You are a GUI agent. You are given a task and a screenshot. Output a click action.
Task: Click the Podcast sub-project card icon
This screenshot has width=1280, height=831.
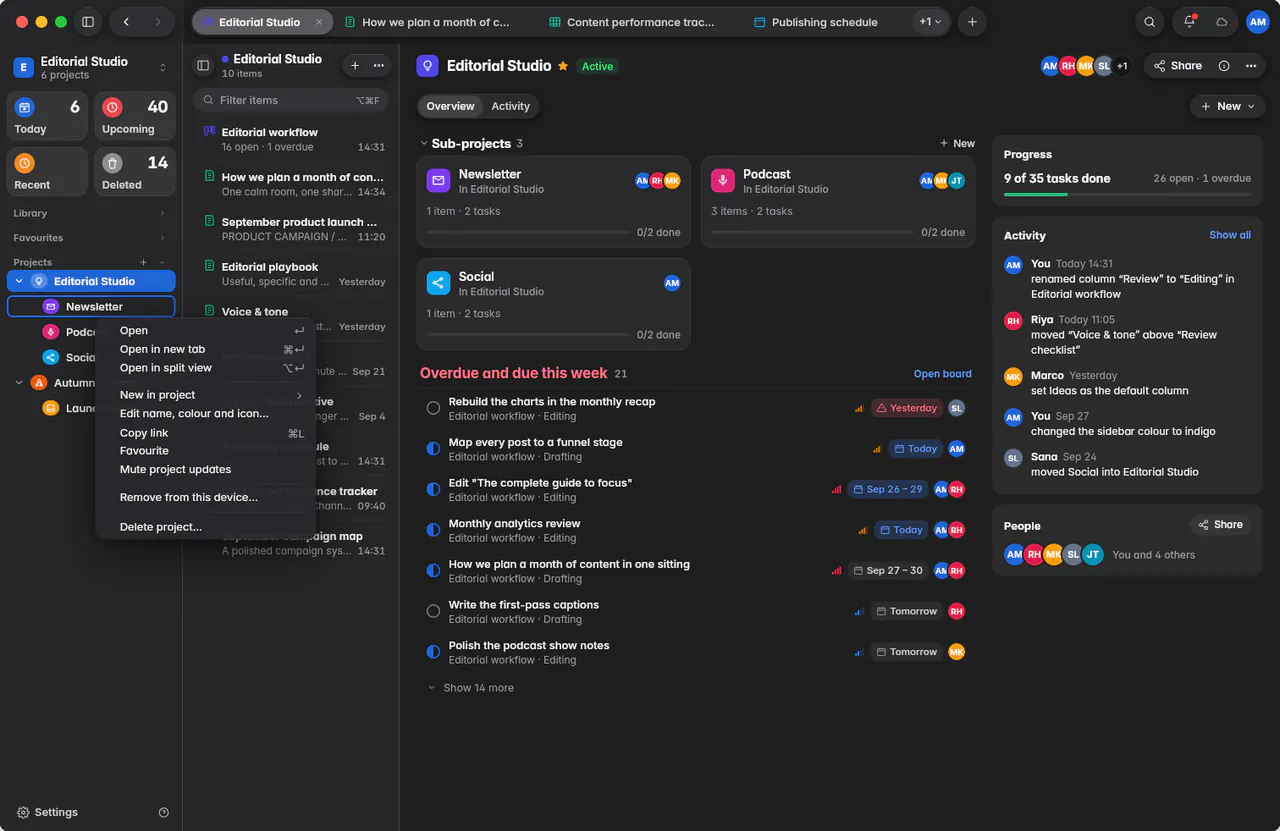[722, 180]
